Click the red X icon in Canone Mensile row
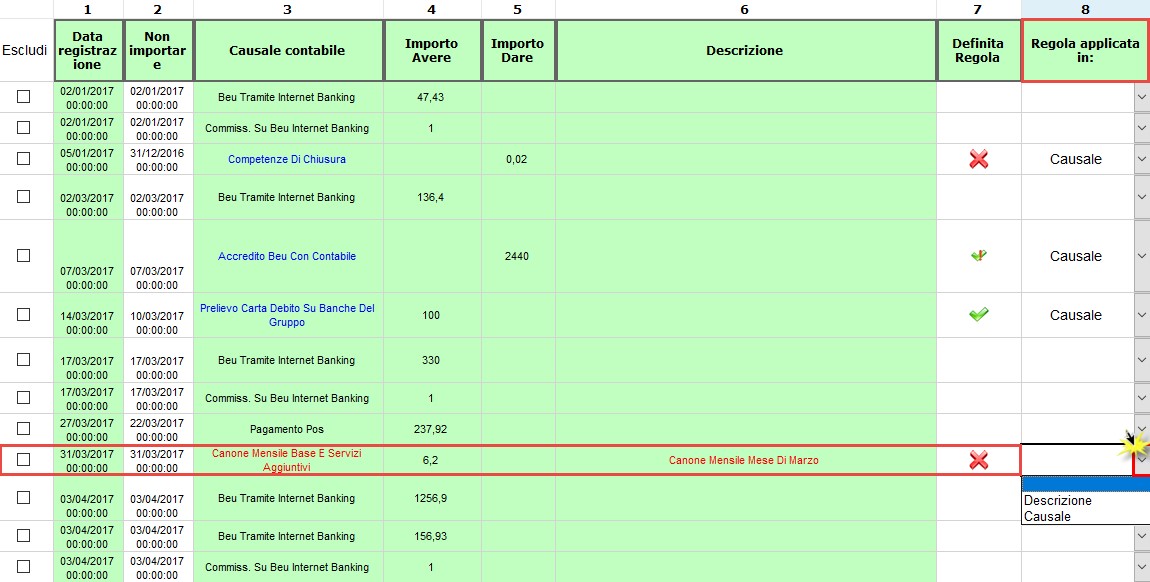 coord(978,460)
